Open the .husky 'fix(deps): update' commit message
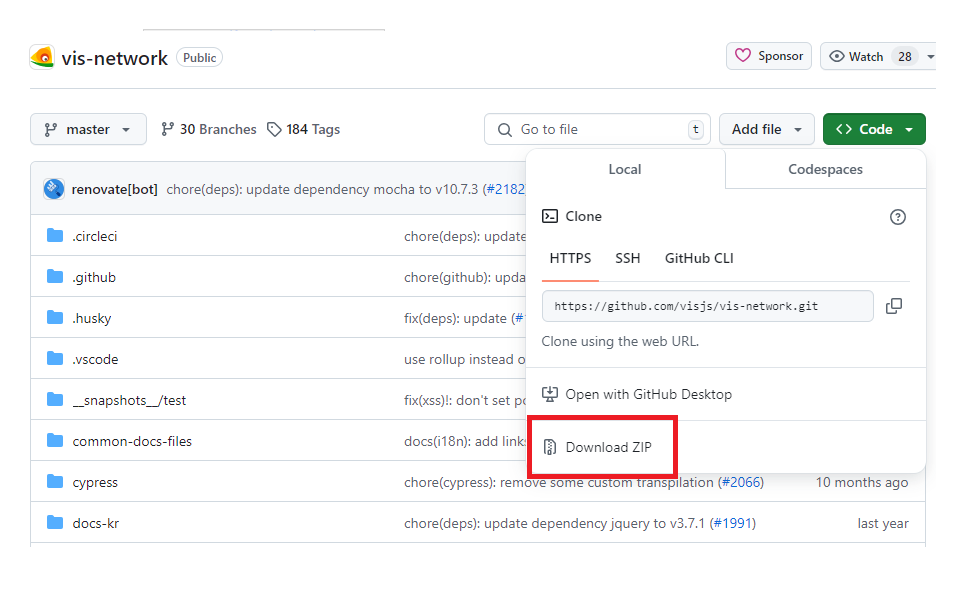The height and width of the screenshot is (595, 980). point(455,318)
